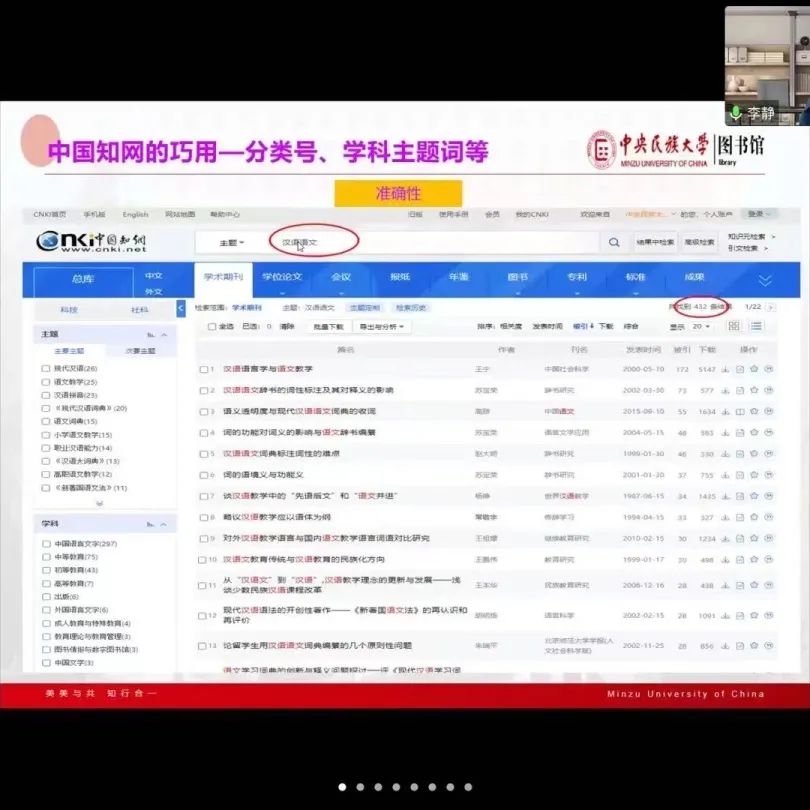
Task: Click the 高级检索 advanced search button
Action: coord(700,242)
